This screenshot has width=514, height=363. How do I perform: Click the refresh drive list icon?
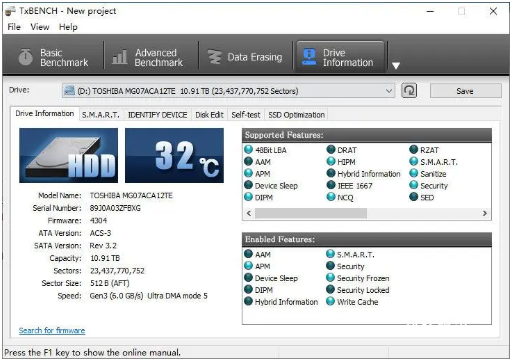point(409,90)
